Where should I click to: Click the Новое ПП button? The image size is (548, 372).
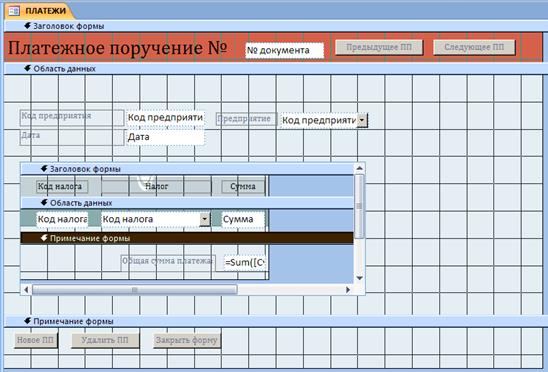tap(36, 340)
